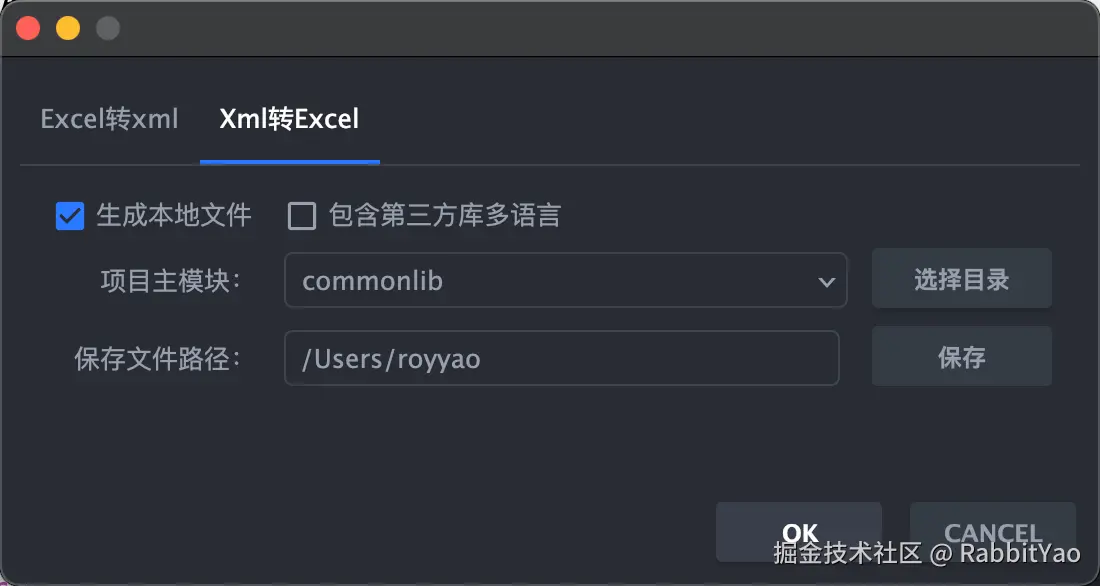Uncheck the 生成本地文件 checkbox

point(70,216)
